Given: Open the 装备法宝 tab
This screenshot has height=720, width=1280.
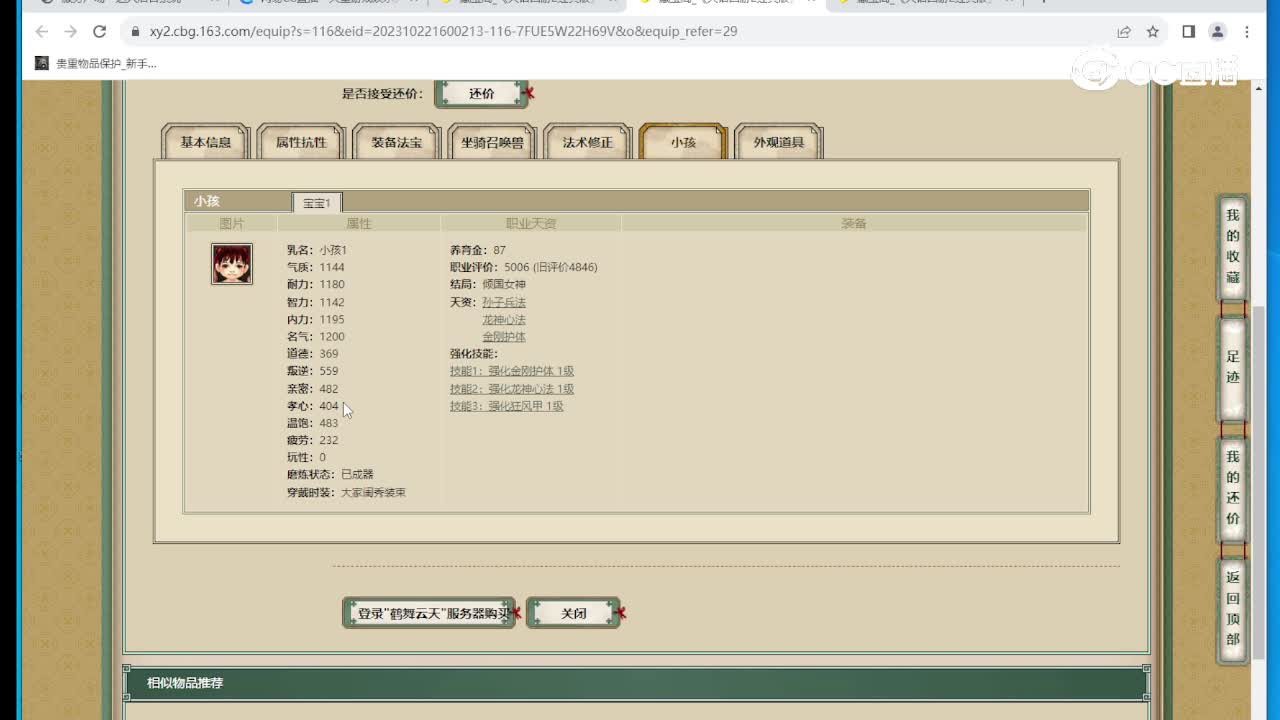Looking at the screenshot, I should coord(397,142).
